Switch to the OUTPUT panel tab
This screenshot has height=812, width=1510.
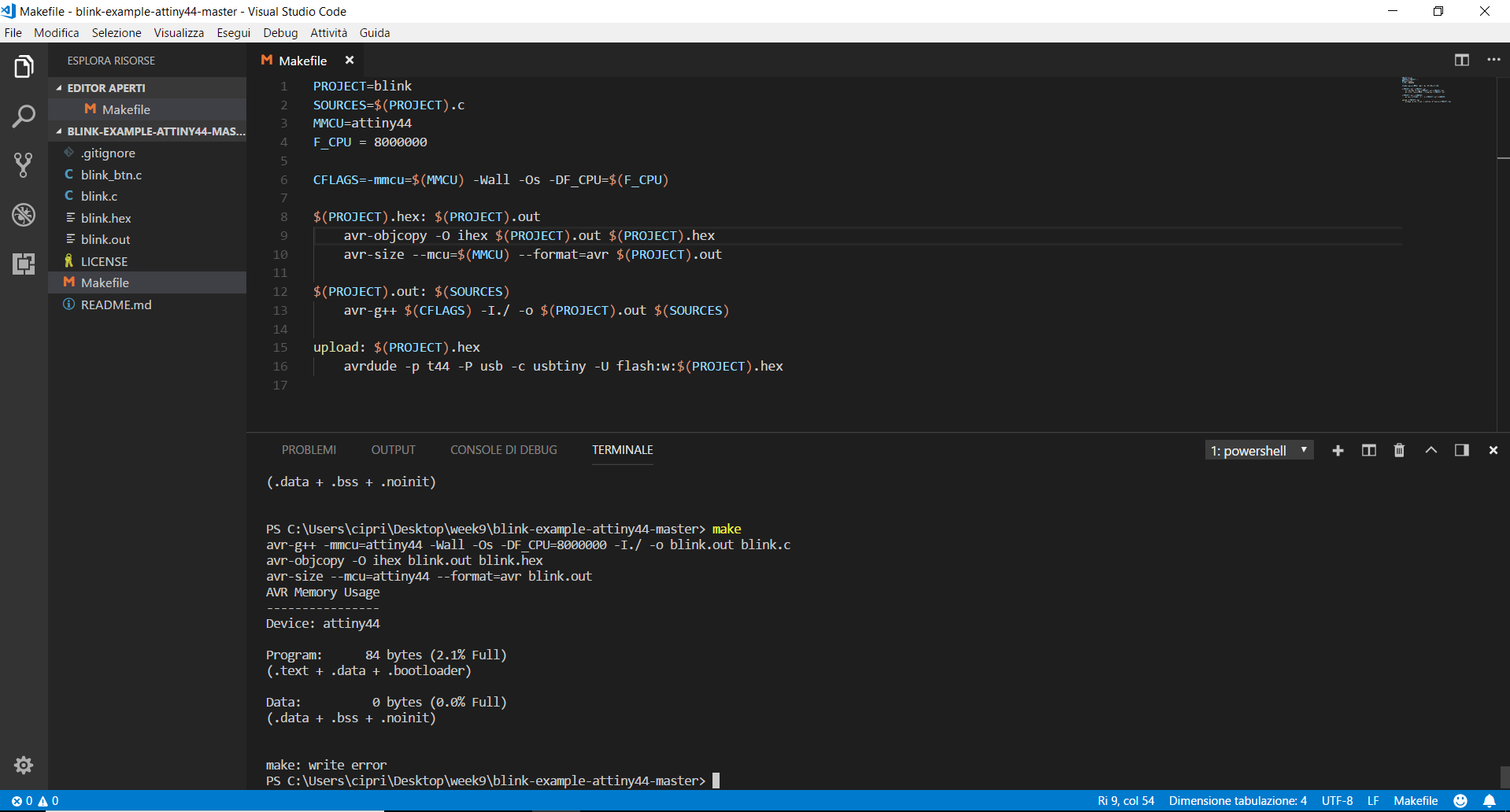pyautogui.click(x=393, y=450)
